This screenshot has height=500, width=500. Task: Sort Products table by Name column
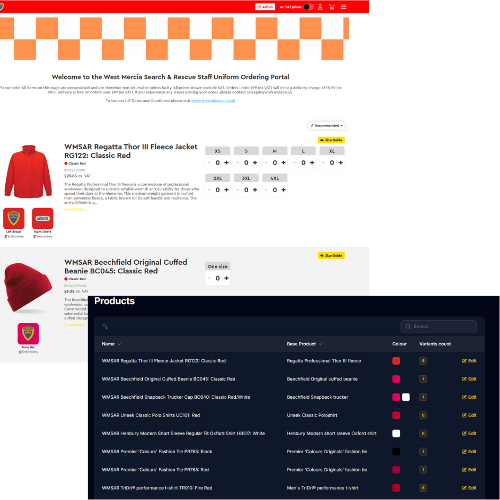111,344
